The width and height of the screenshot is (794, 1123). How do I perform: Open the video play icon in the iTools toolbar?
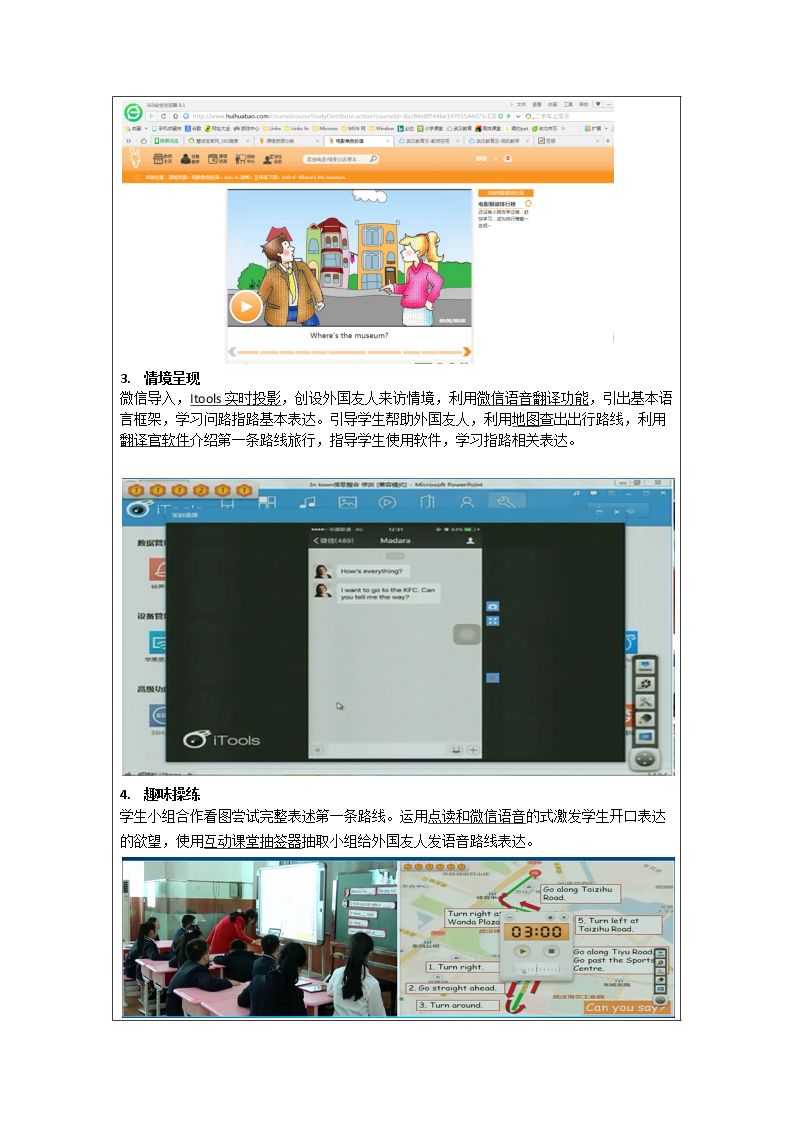tap(387, 503)
